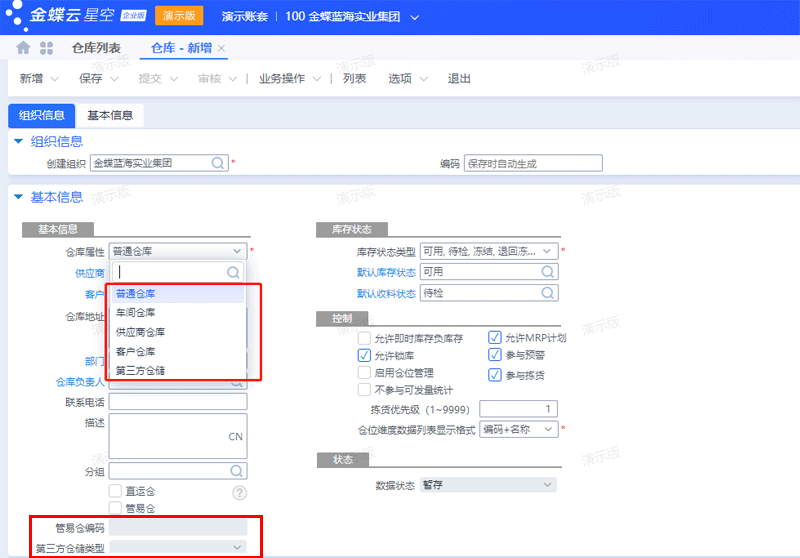Click 供应商 field label link
Screen dimensions: 800x558
(90, 273)
